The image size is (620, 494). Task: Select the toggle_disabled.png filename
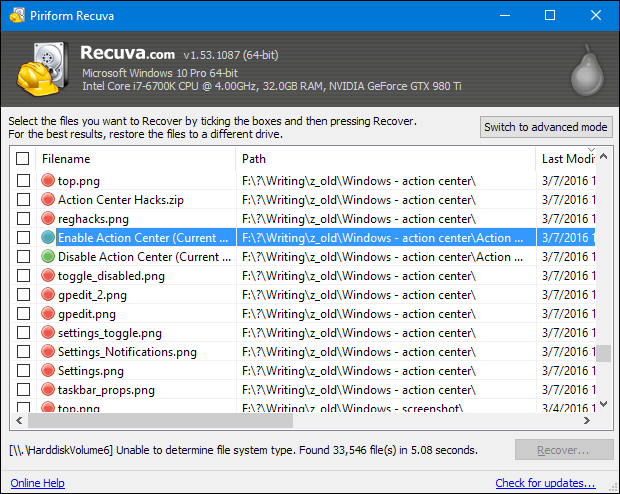click(x=111, y=276)
